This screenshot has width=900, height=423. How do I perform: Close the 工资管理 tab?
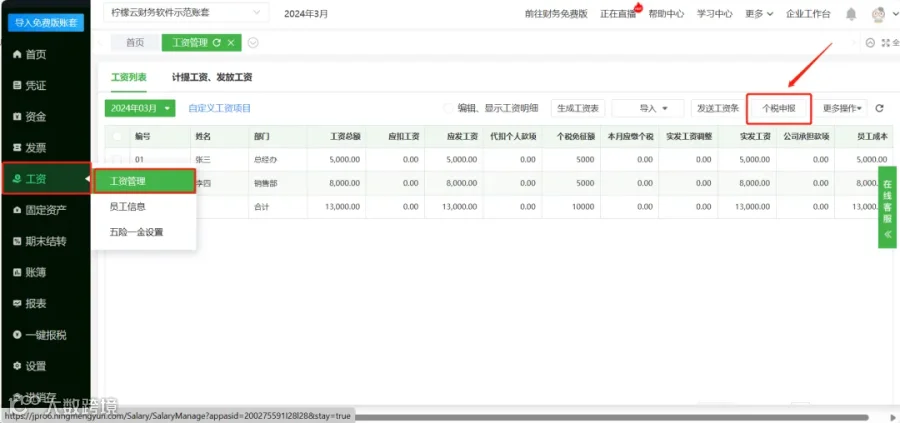pyautogui.click(x=231, y=42)
